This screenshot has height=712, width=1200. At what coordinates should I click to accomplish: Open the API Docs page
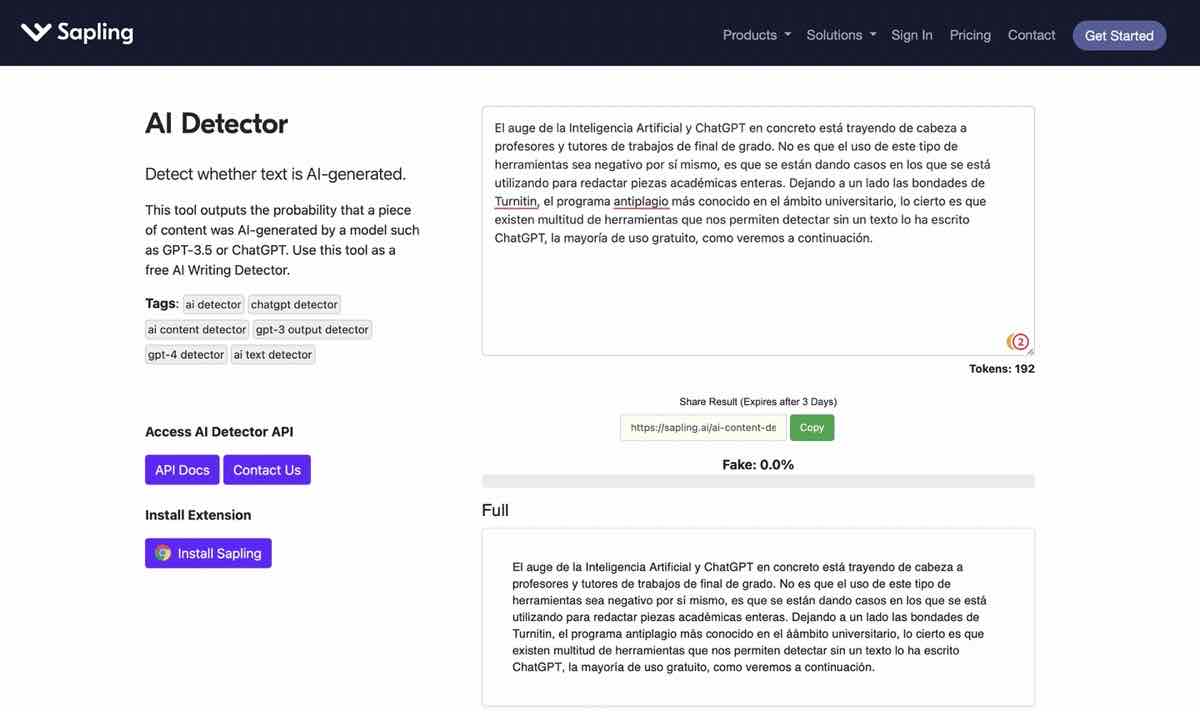click(x=182, y=470)
